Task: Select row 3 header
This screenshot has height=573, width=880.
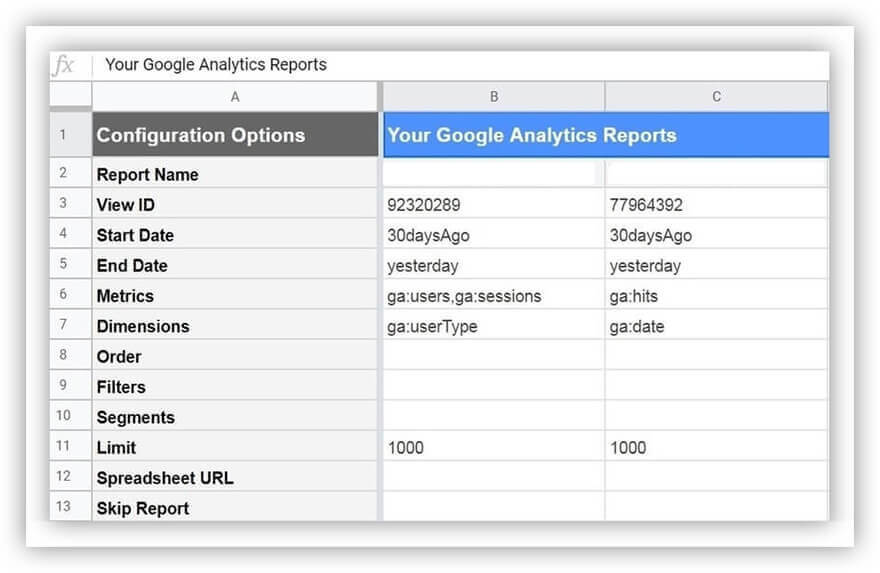Action: pyautogui.click(x=71, y=203)
